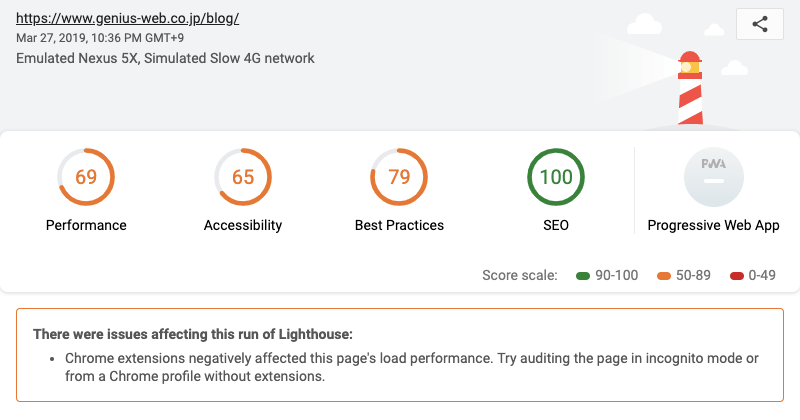This screenshot has width=800, height=420.
Task: Select the SEO score gauge showing 100
Action: click(556, 177)
